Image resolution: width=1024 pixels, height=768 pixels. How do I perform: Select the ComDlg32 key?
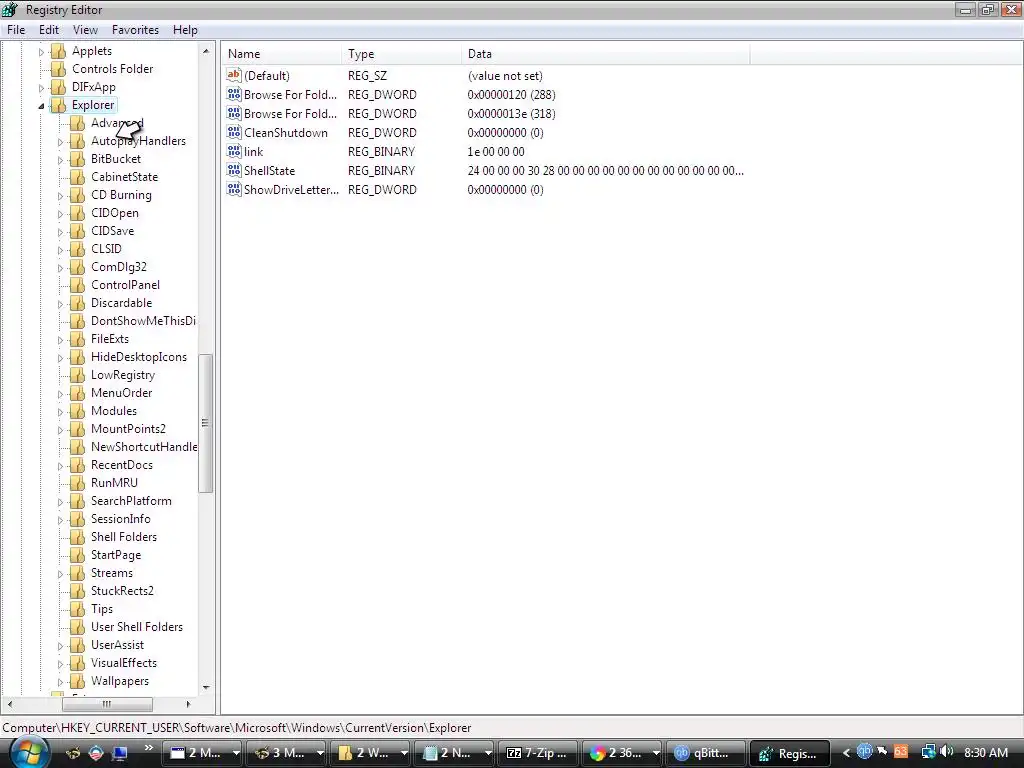(x=119, y=267)
